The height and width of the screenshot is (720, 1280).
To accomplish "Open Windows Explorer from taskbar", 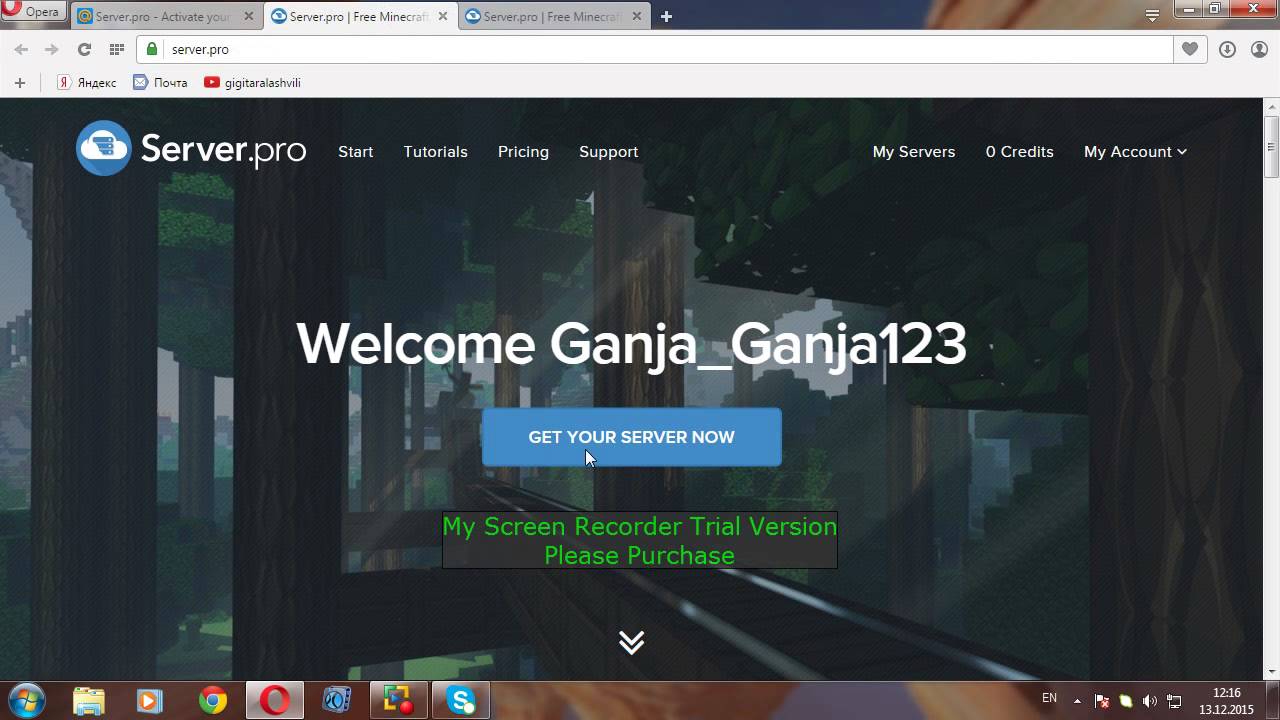I will coord(88,701).
